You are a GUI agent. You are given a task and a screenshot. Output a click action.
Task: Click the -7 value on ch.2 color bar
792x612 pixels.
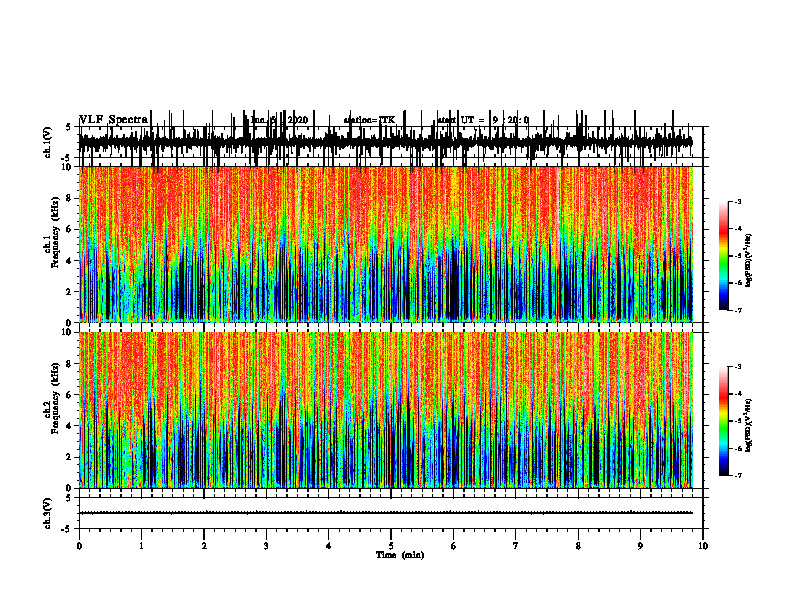click(x=737, y=476)
